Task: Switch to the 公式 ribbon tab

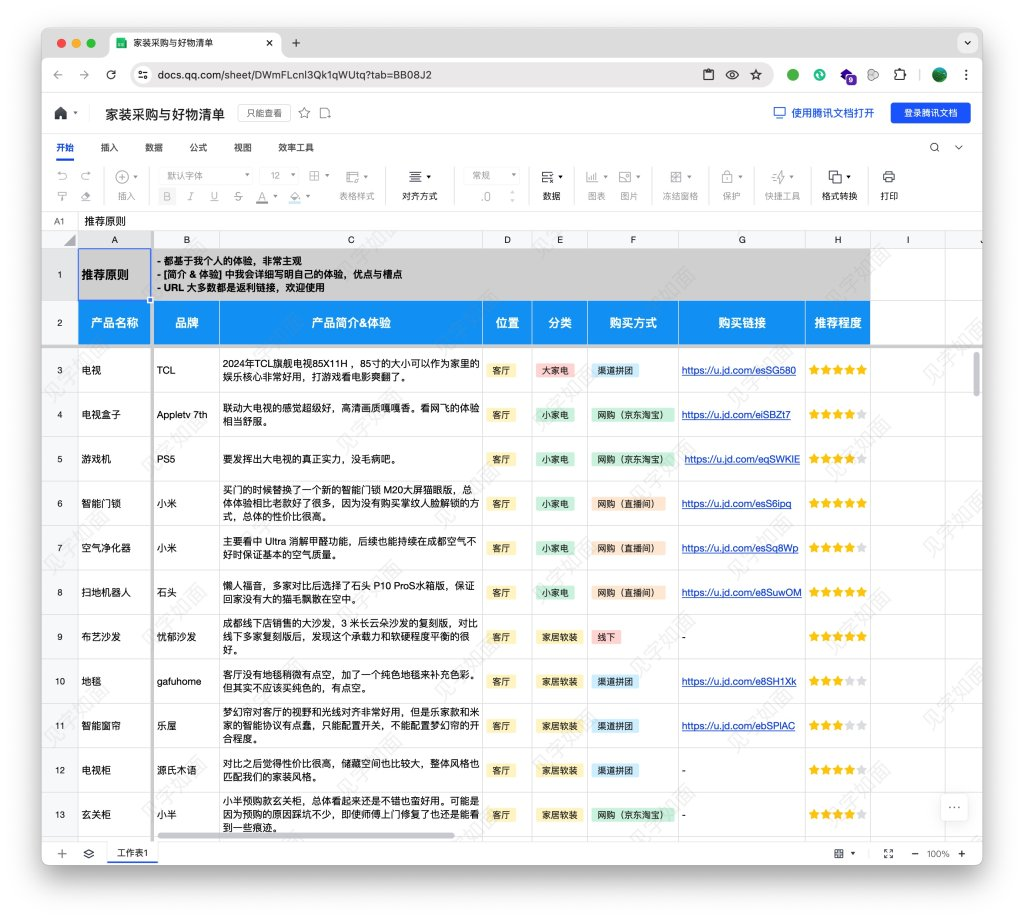Action: tap(198, 148)
